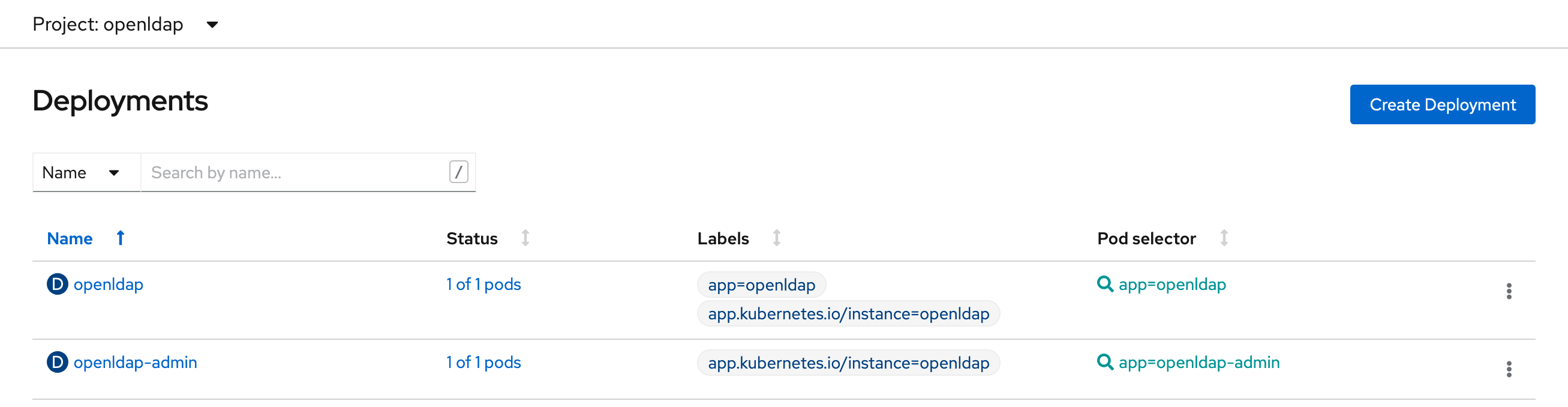Image resolution: width=1568 pixels, height=407 pixels.
Task: Click the Deployment icon beside openldap-admin
Action: (x=57, y=362)
